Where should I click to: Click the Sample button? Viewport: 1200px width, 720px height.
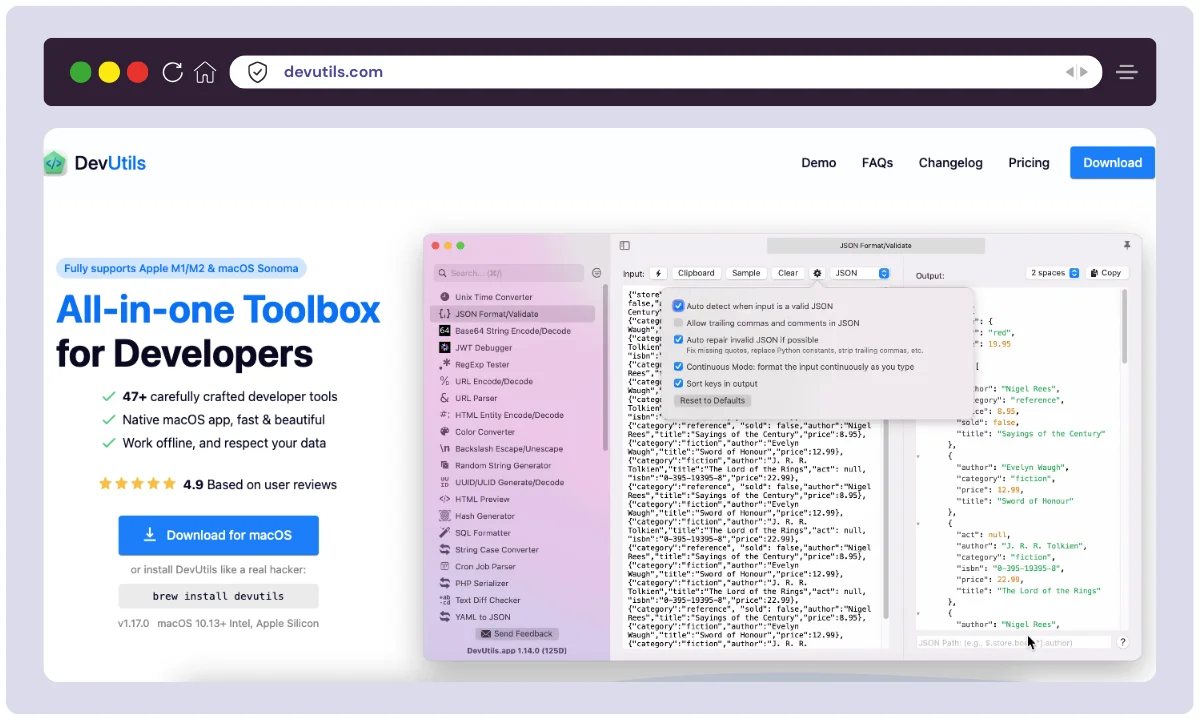(x=746, y=273)
